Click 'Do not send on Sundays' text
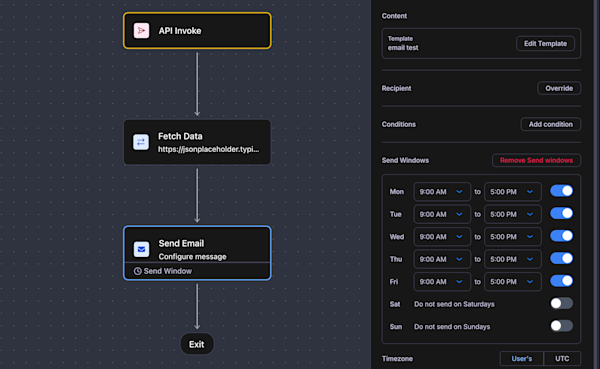The image size is (600, 369). pos(452,327)
